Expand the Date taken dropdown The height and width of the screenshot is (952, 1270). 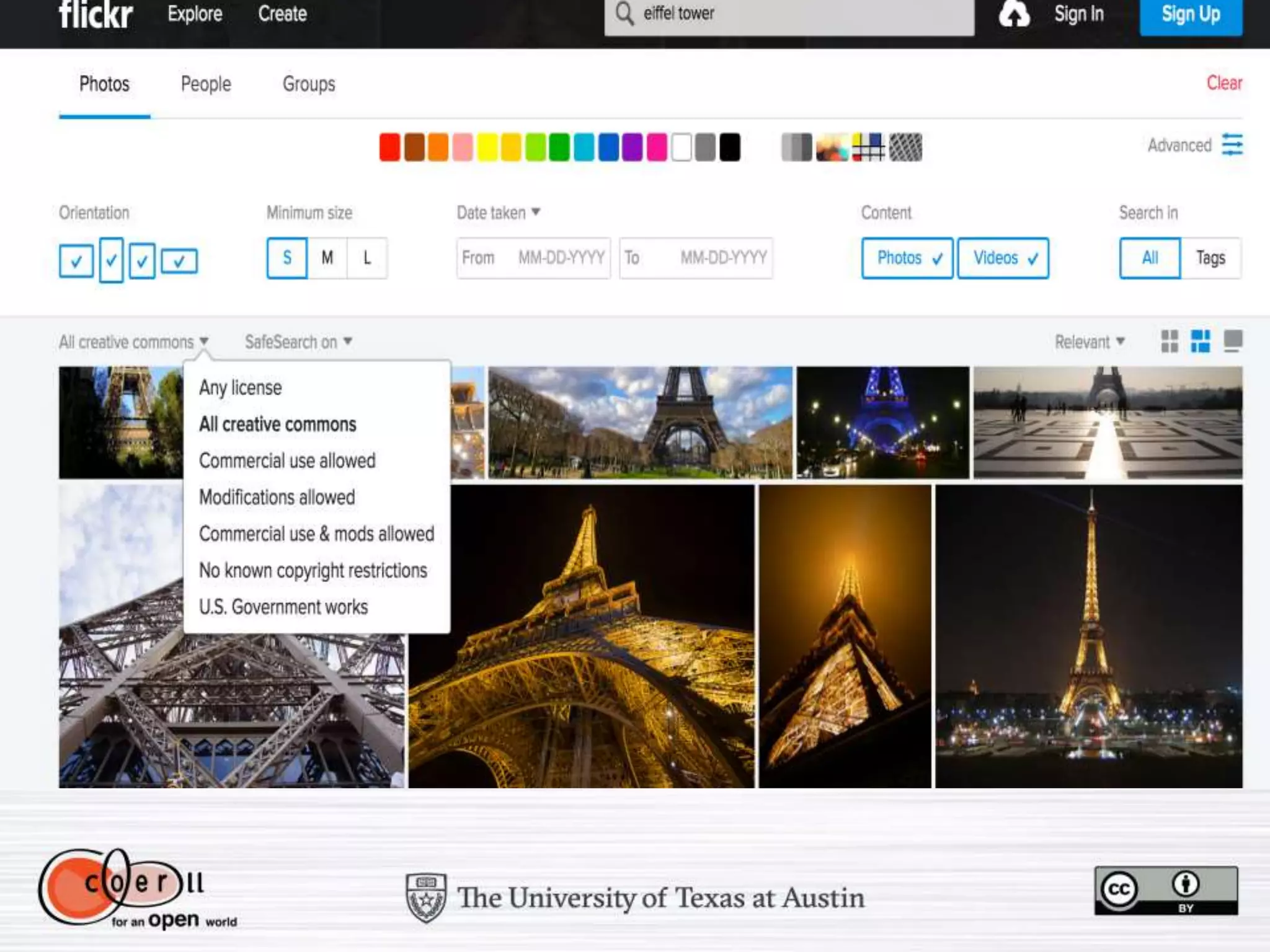[x=499, y=213]
